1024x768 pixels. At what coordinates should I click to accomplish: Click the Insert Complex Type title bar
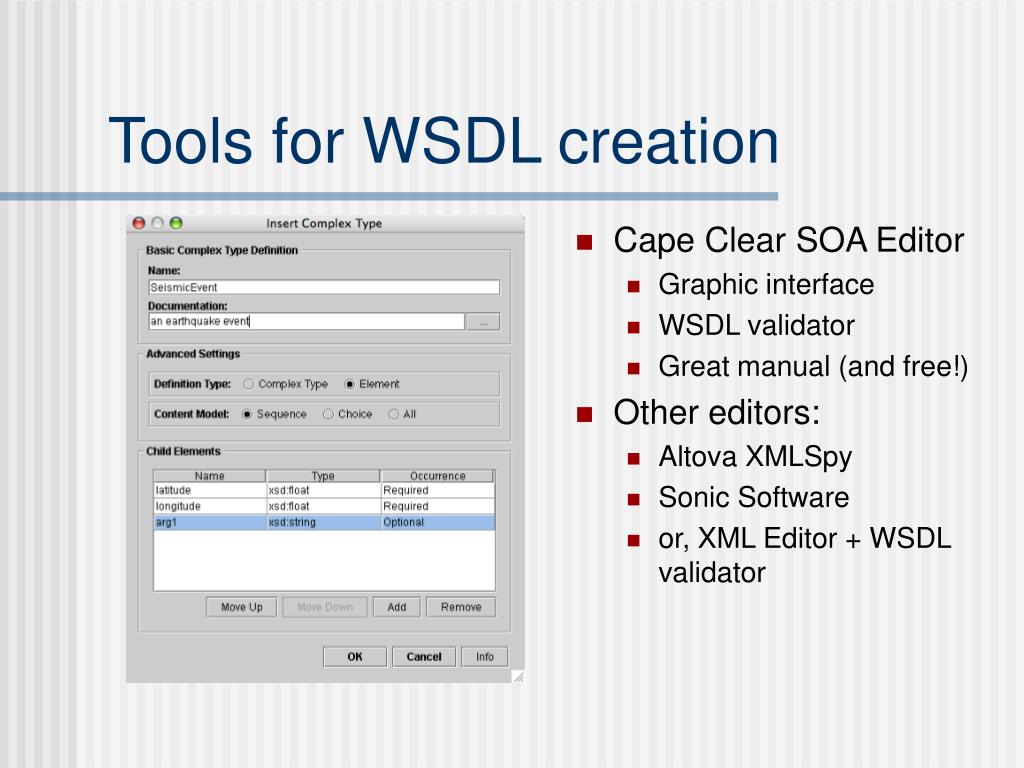[x=325, y=223]
